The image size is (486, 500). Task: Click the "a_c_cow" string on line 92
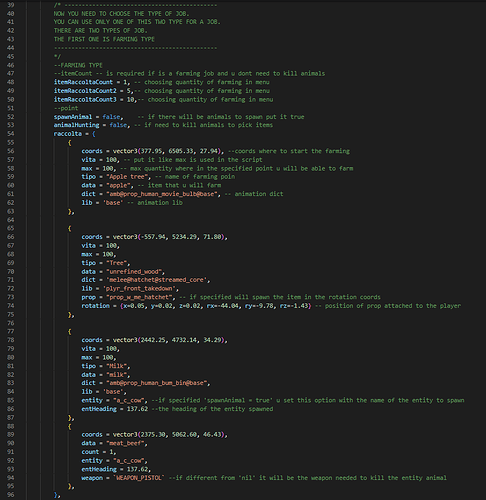128,461
